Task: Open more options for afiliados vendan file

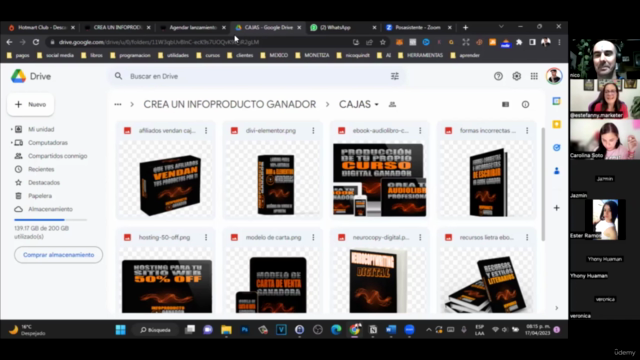Action: [x=206, y=131]
